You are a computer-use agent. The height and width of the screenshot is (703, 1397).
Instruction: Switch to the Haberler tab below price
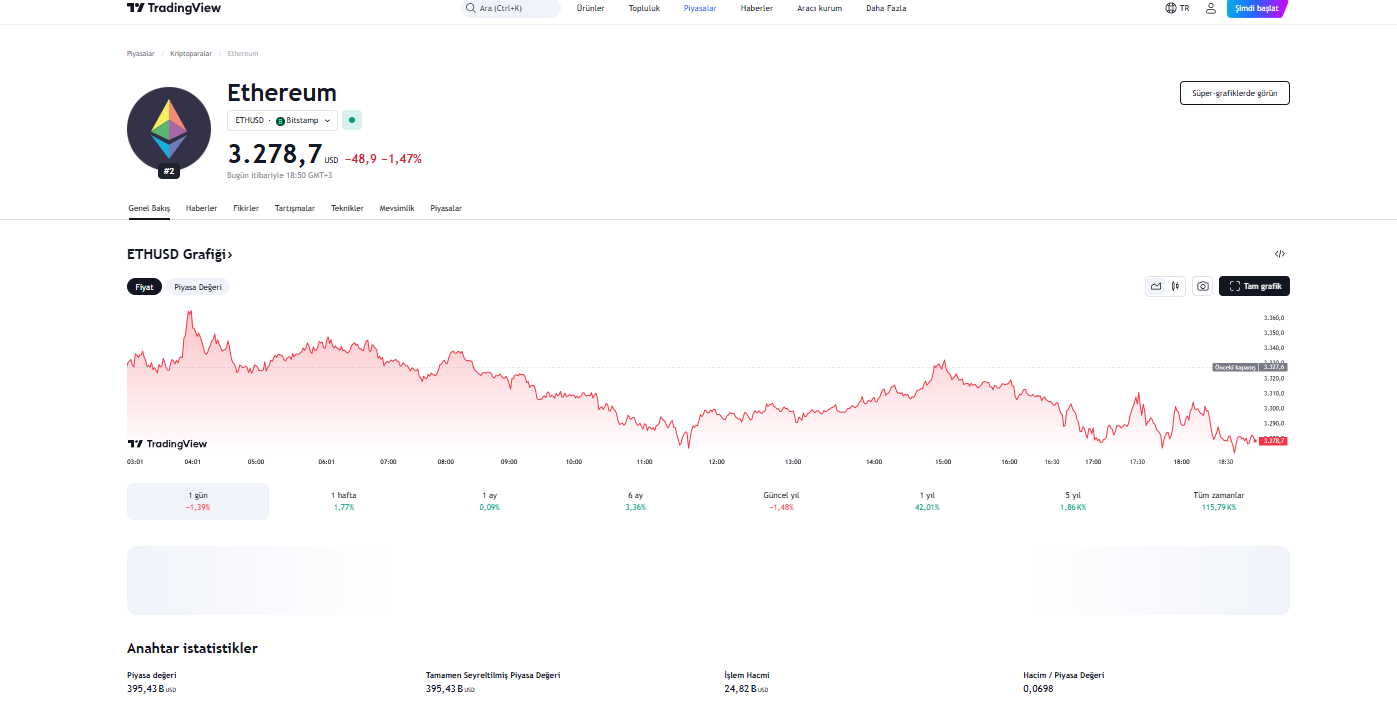(202, 208)
